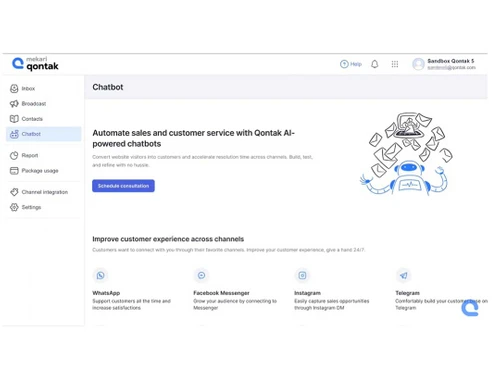The image size is (500, 375).
Task: Open the floating Qontak chat widget
Action: (x=470, y=307)
